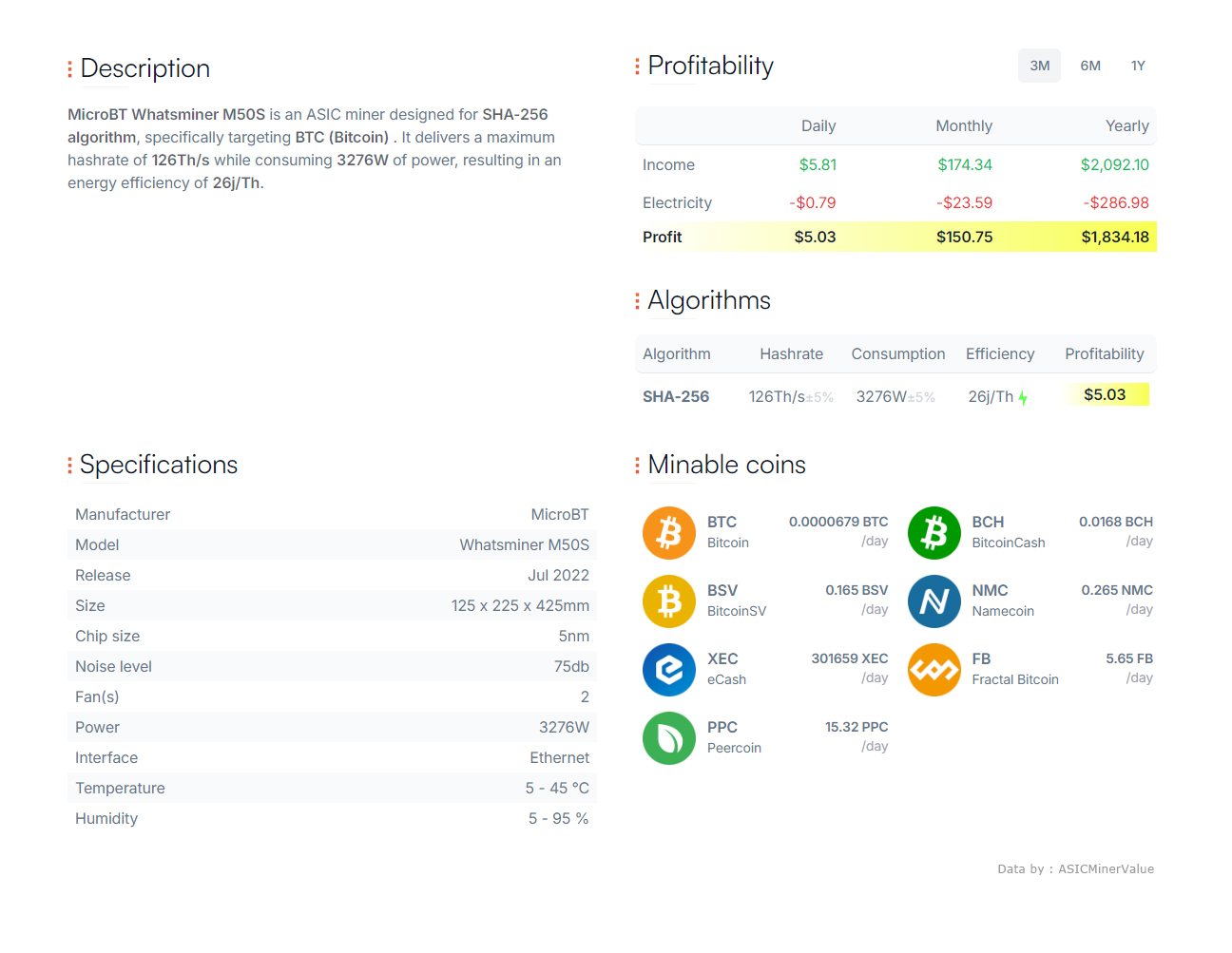Click the orange Fractal Bitcoin FB icon
Screen dimensions: 1232x953
pyautogui.click(x=934, y=670)
